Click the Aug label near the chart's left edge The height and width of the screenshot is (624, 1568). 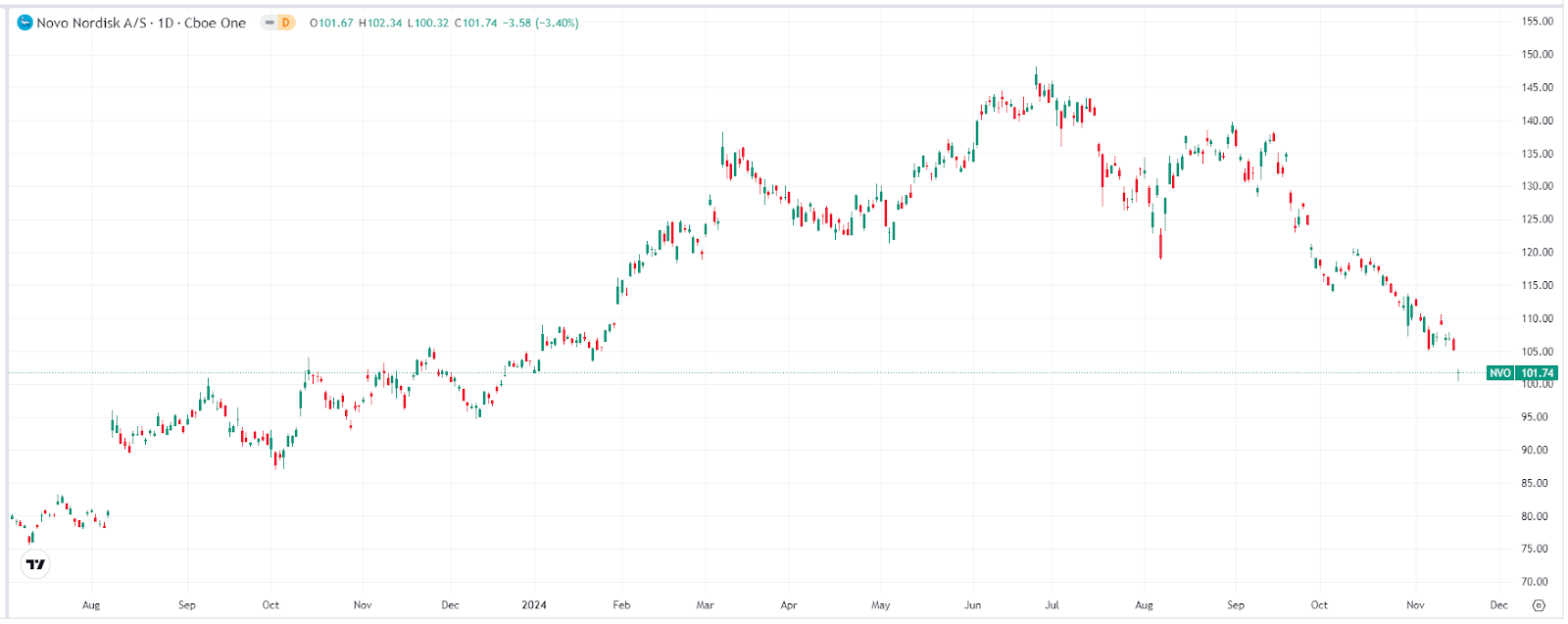click(91, 605)
